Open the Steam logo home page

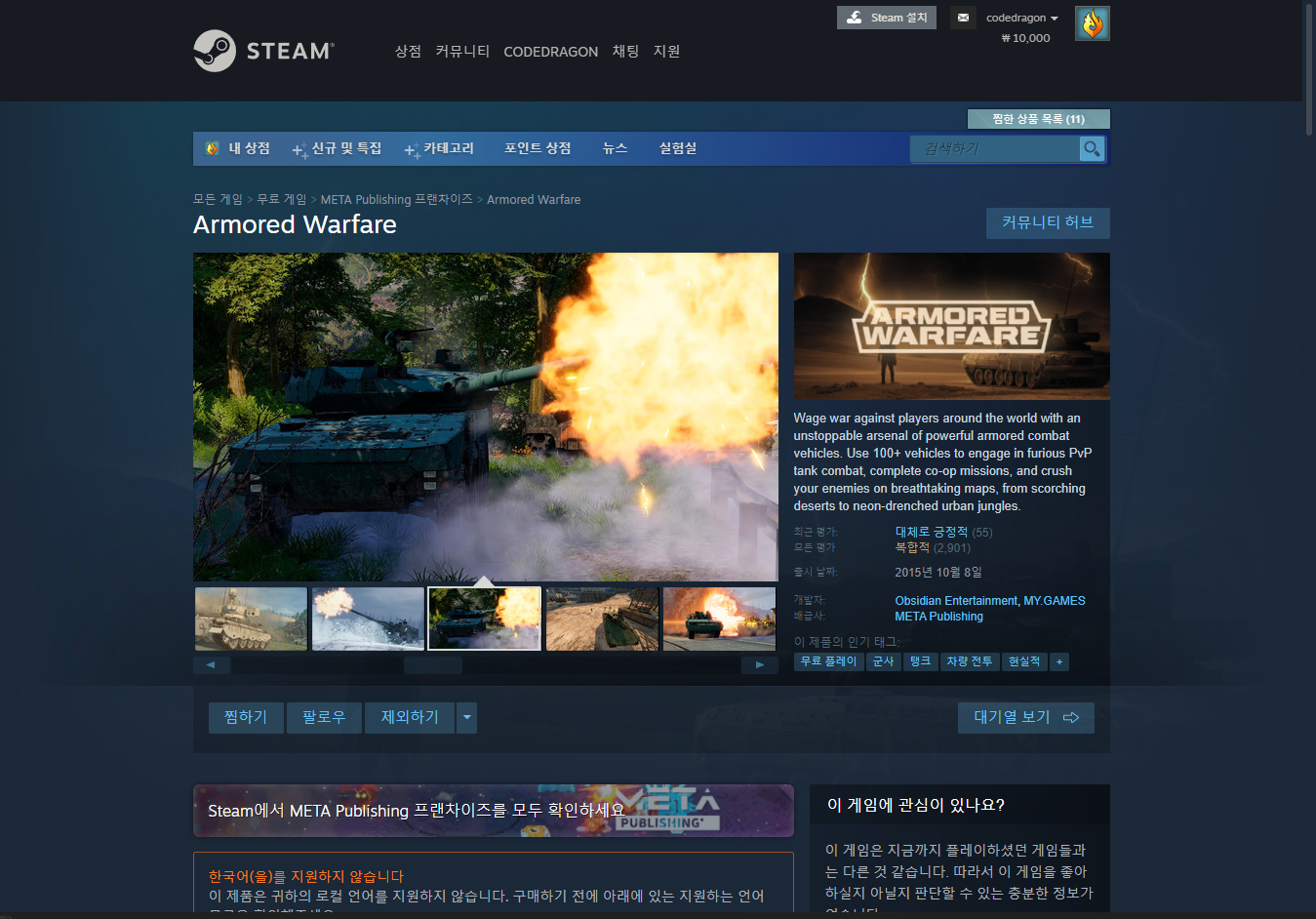pyautogui.click(x=263, y=51)
